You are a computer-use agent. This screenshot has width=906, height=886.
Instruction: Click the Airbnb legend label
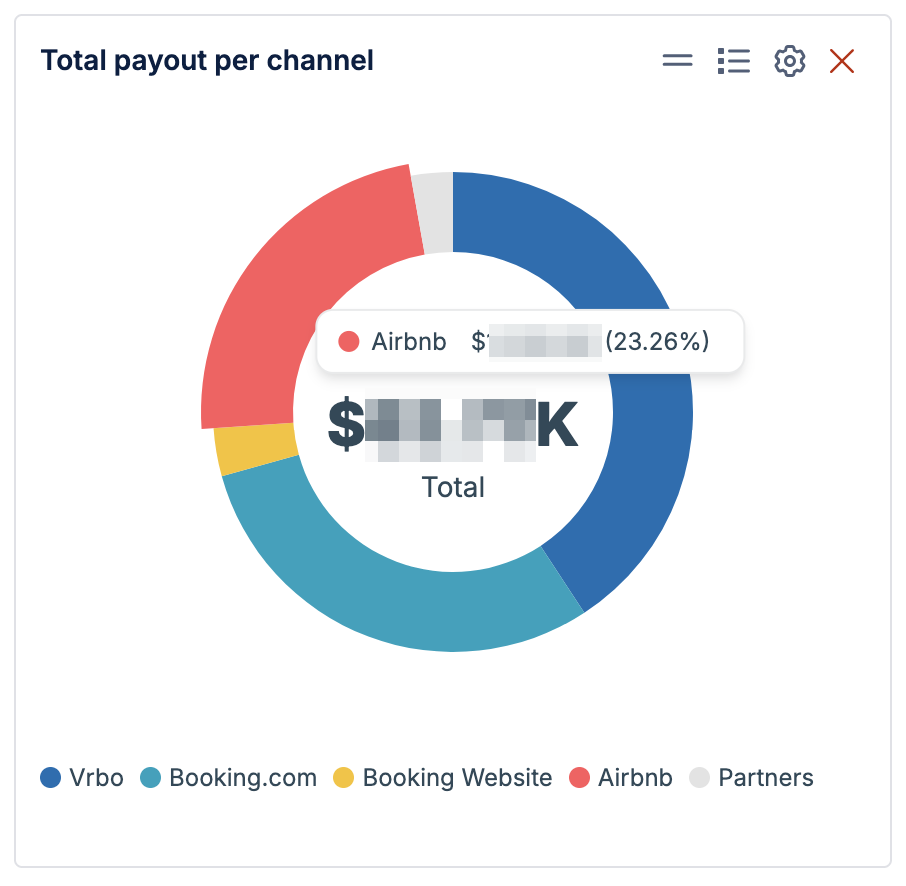pos(636,778)
